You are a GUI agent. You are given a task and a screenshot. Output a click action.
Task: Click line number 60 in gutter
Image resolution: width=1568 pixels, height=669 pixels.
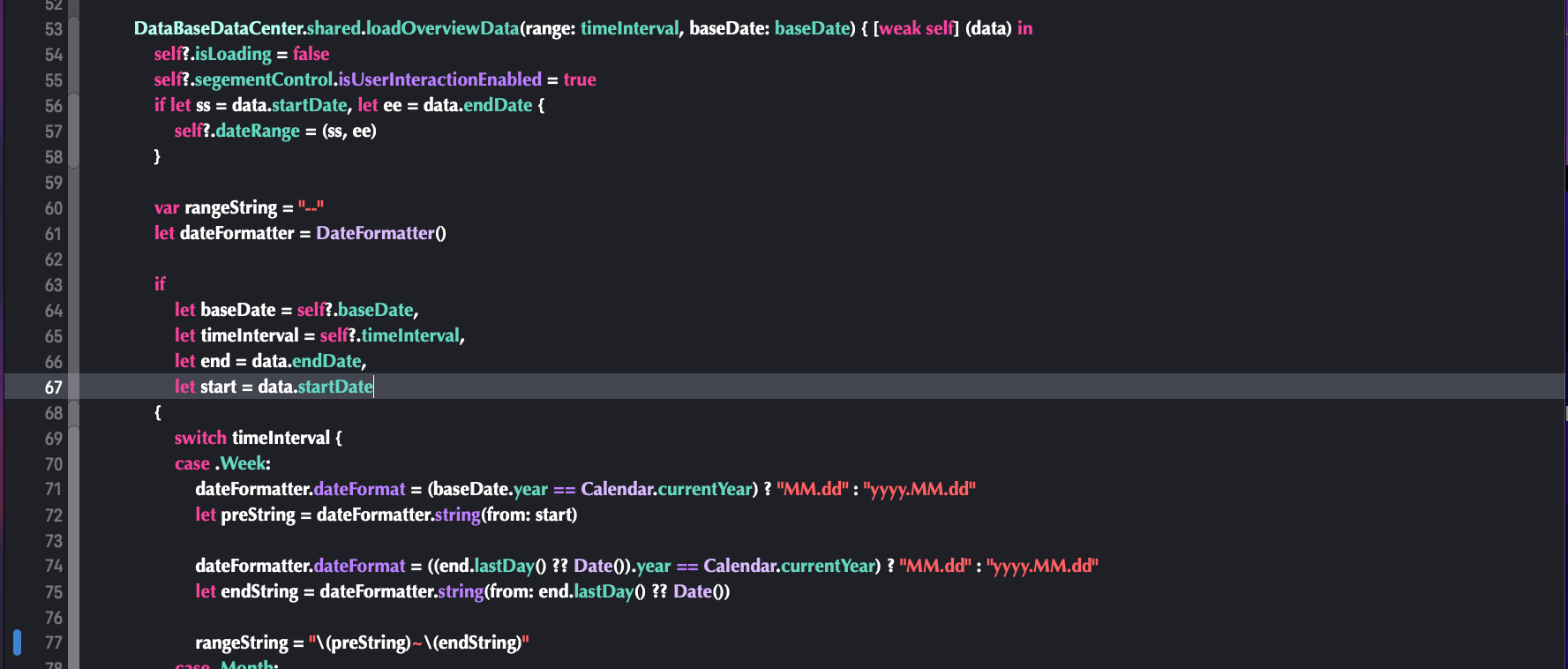54,208
